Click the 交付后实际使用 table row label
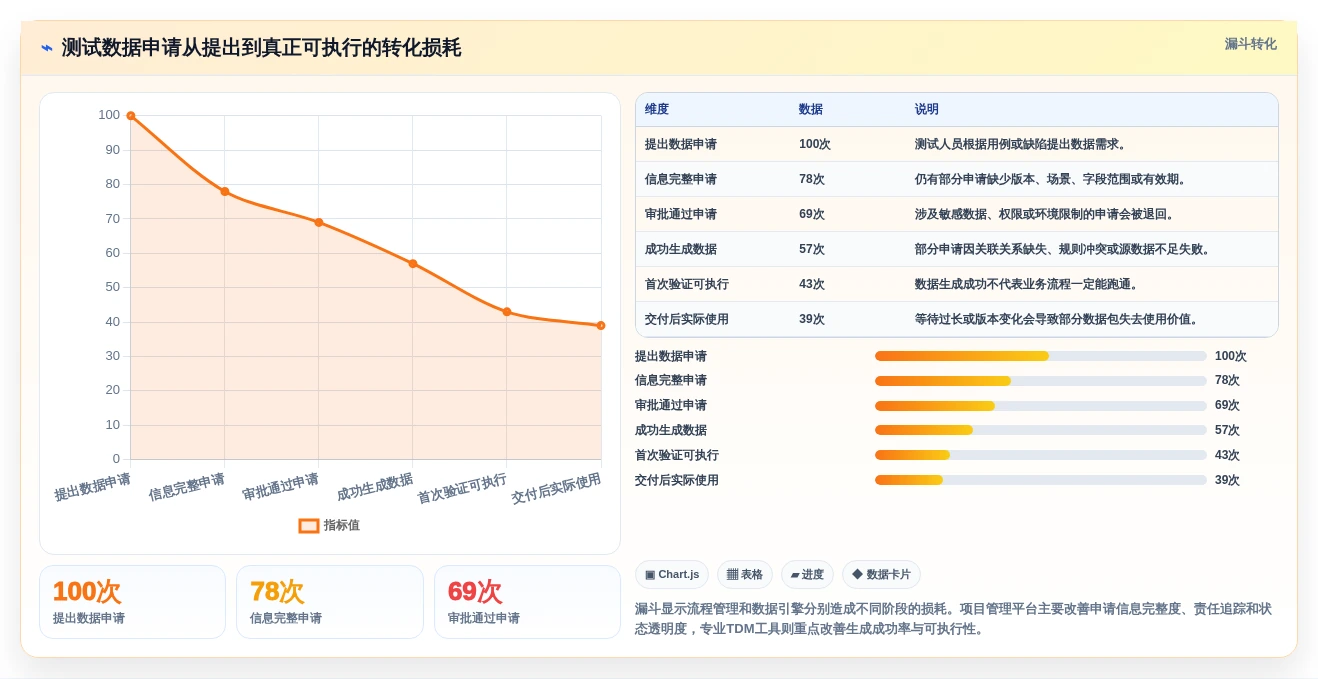Image resolution: width=1318 pixels, height=679 pixels. [687, 319]
